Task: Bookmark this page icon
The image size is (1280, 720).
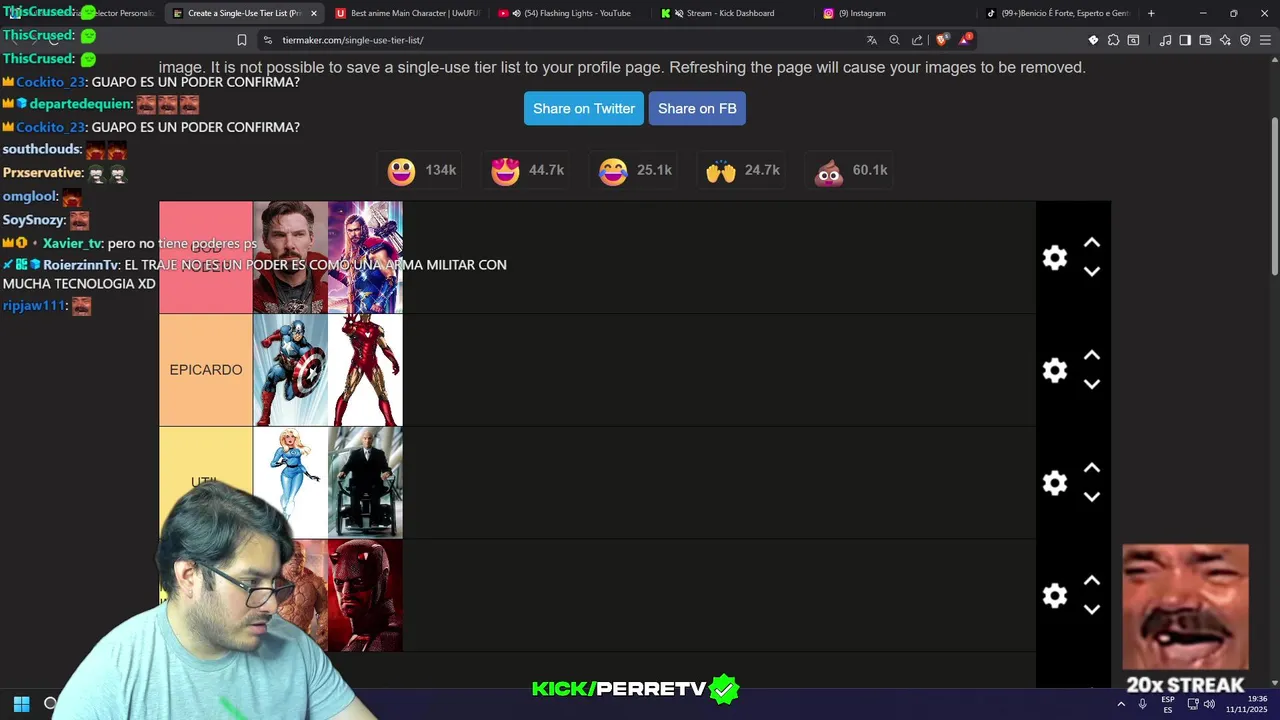Action: point(241,40)
